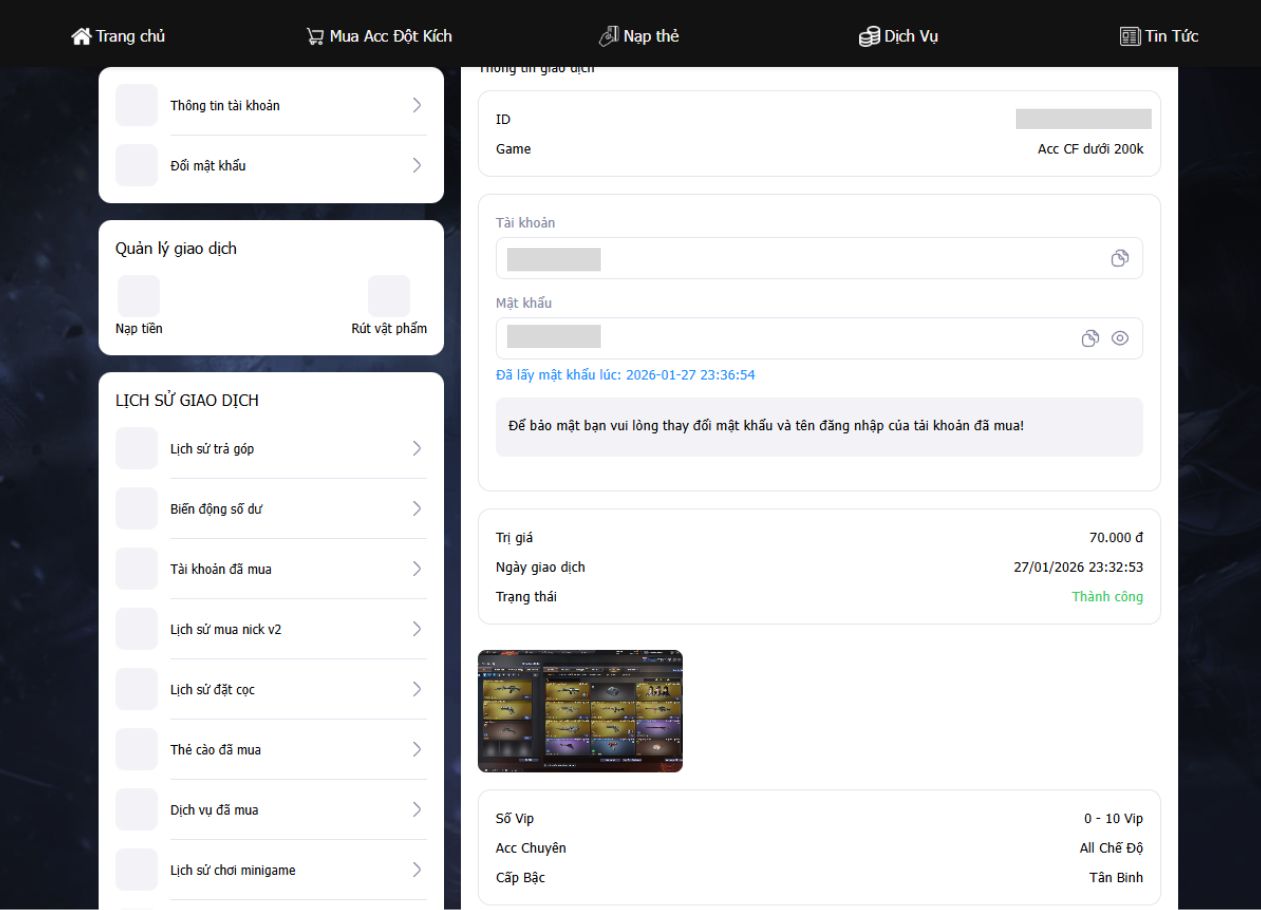Click the home icon beside Trang chủ
1261x910 pixels.
pyautogui.click(x=81, y=36)
